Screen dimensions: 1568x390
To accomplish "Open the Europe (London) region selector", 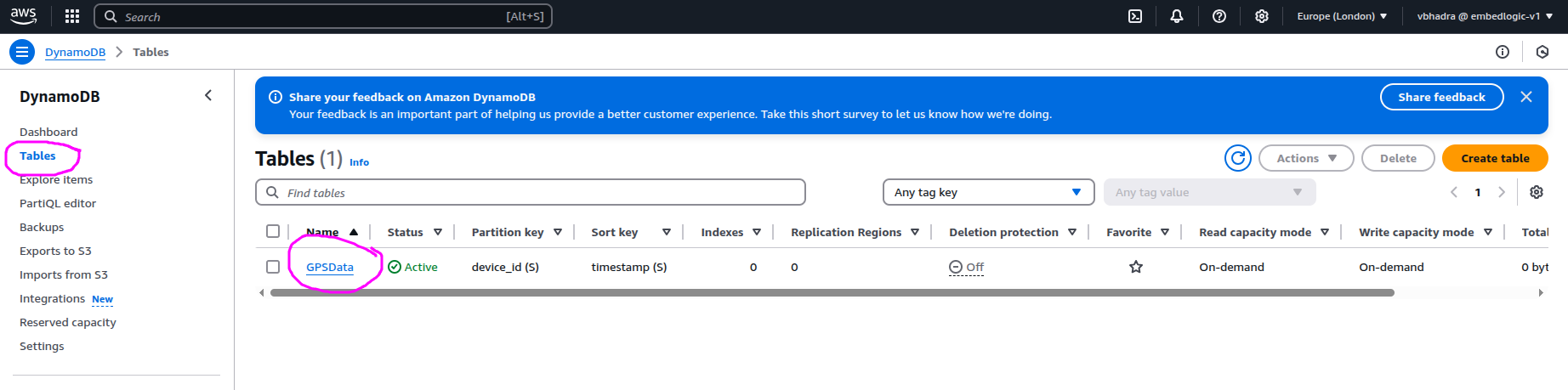I will (1341, 16).
